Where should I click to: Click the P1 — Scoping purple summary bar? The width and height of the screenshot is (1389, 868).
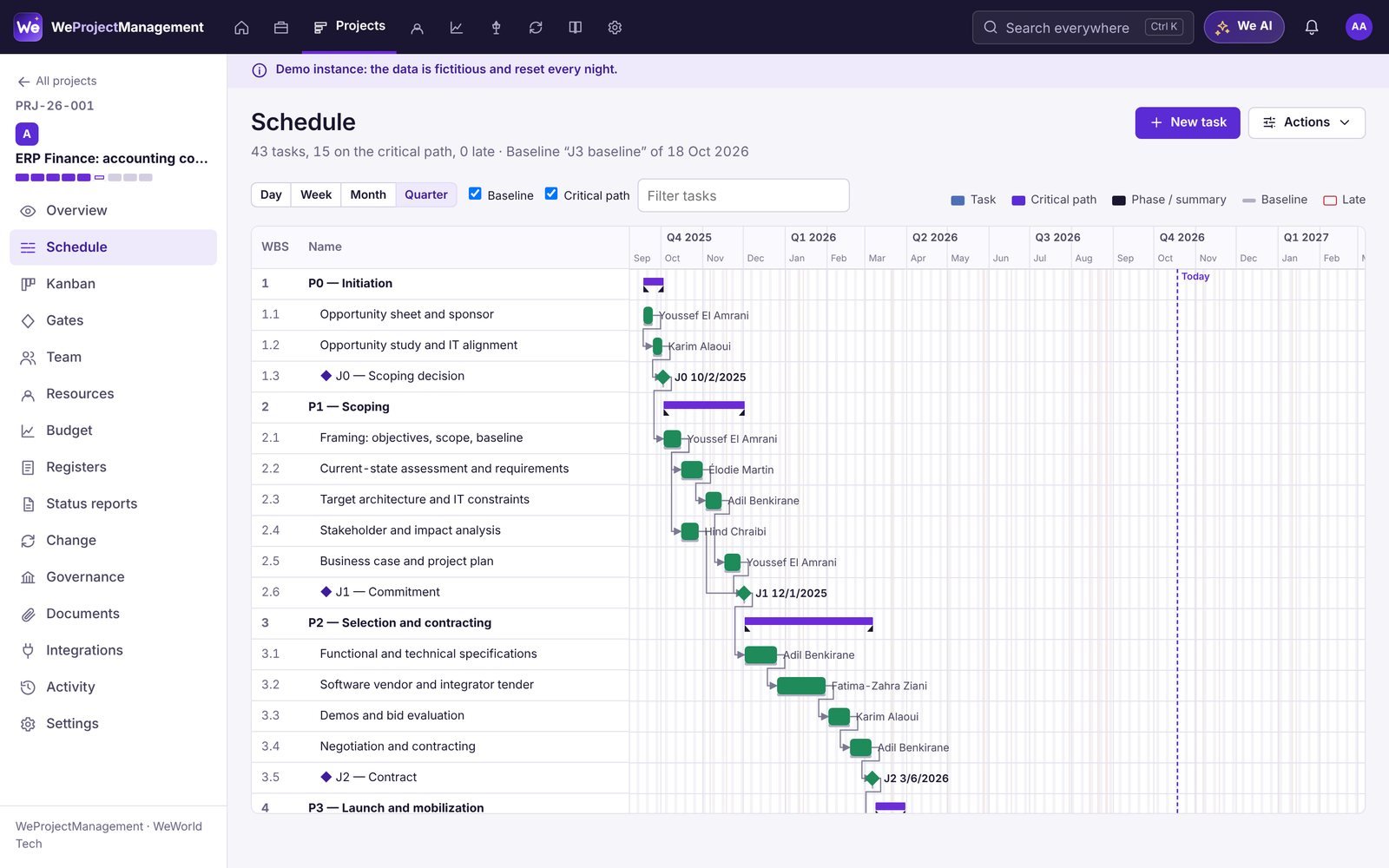[704, 405]
